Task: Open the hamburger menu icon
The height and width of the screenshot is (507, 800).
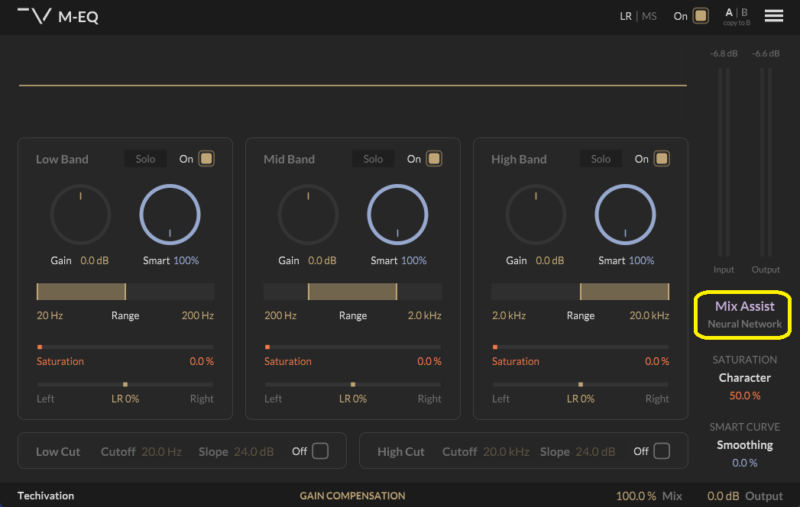Action: tap(773, 16)
